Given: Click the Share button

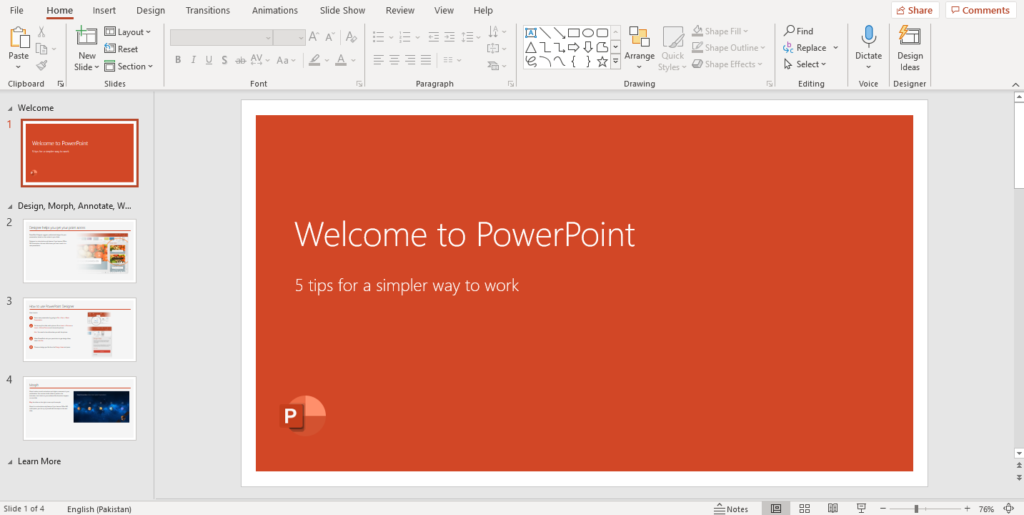Looking at the screenshot, I should tap(913, 10).
